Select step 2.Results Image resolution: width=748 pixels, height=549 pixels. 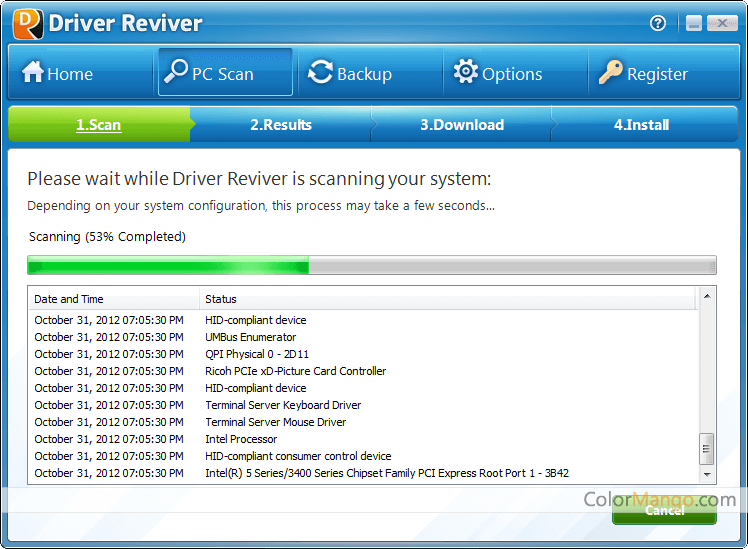[x=281, y=124]
